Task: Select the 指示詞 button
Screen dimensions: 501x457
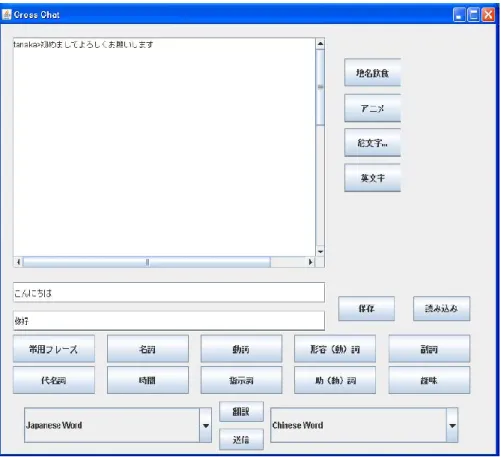Action: point(241,380)
